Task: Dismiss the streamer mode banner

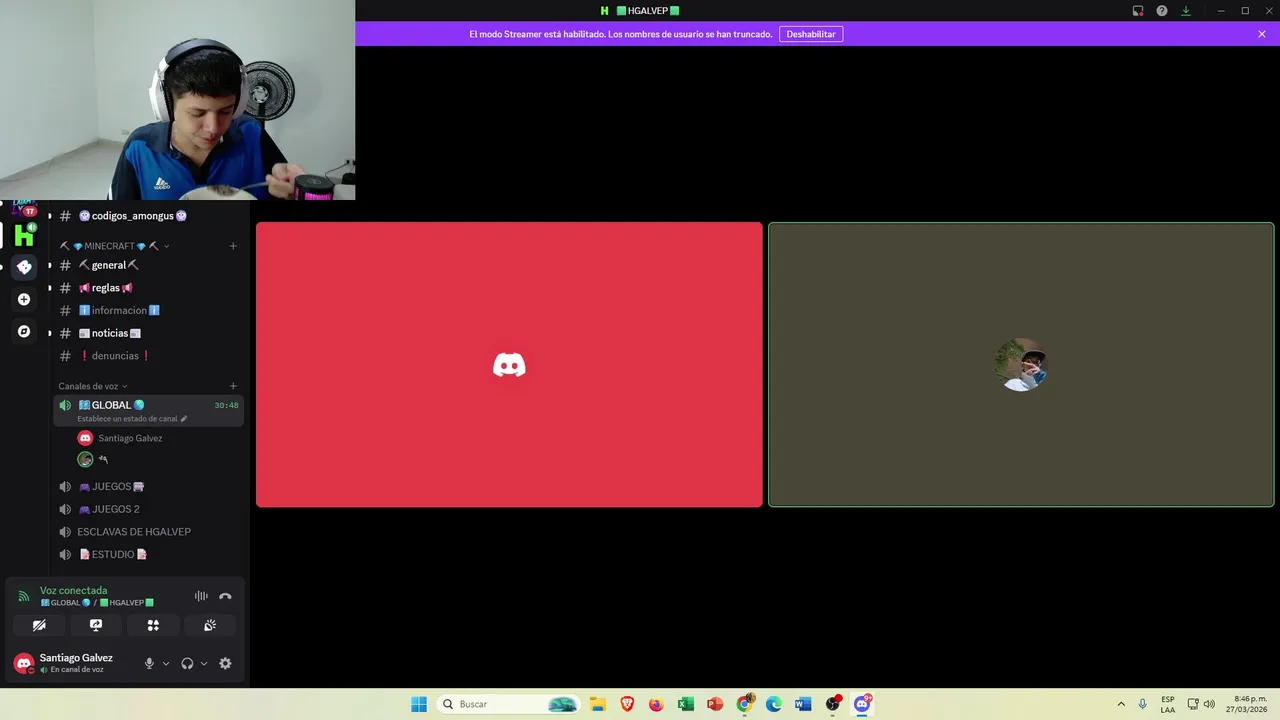Action: point(1262,34)
